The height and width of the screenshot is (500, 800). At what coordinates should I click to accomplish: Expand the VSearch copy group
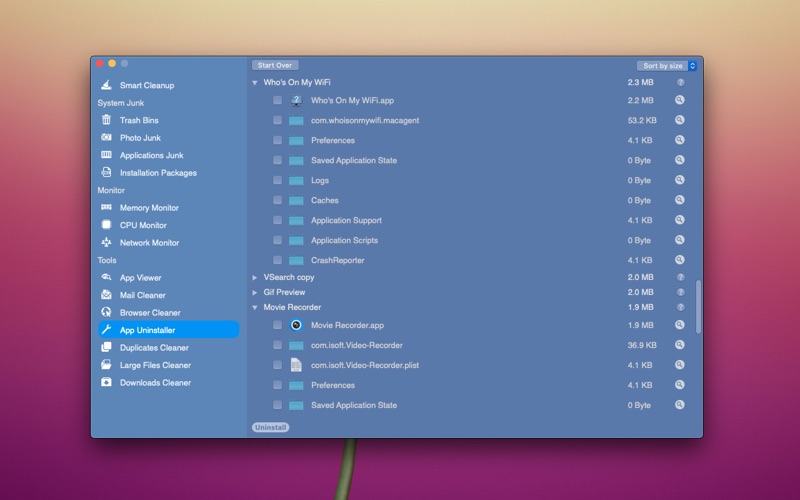255,278
